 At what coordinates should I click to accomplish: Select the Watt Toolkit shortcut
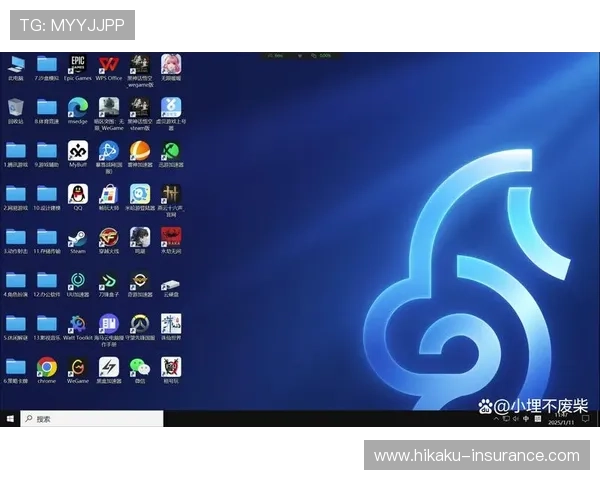click(77, 324)
